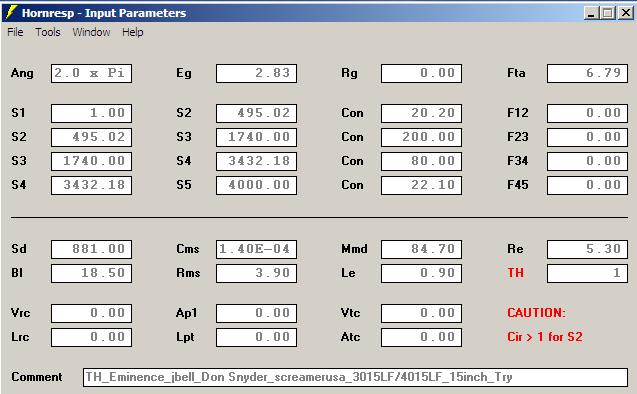Viewport: 637px width, 394px height.
Task: Select the Bl field with value 18.50
Action: [x=91, y=273]
